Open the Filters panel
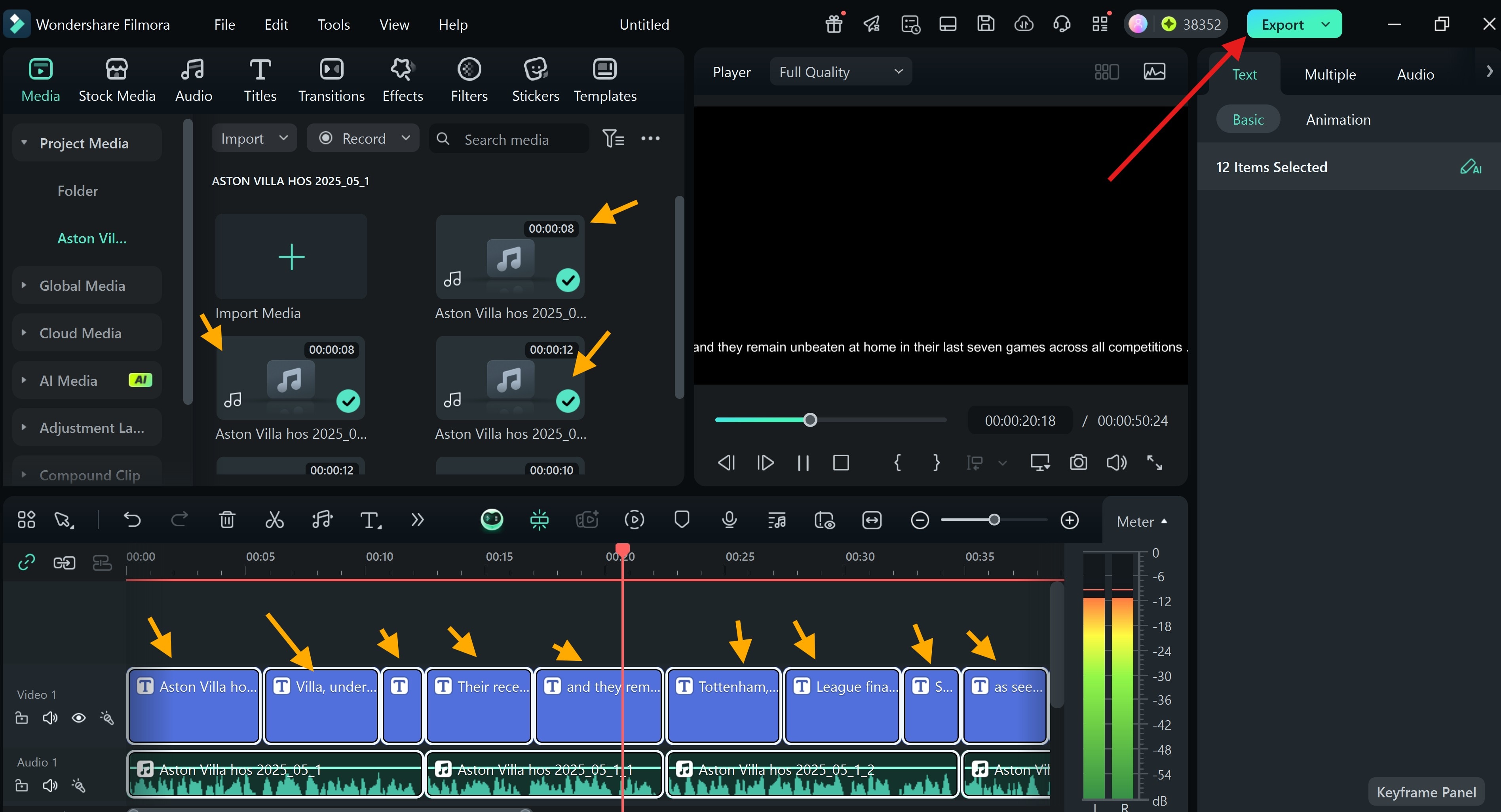1501x812 pixels. (x=469, y=81)
